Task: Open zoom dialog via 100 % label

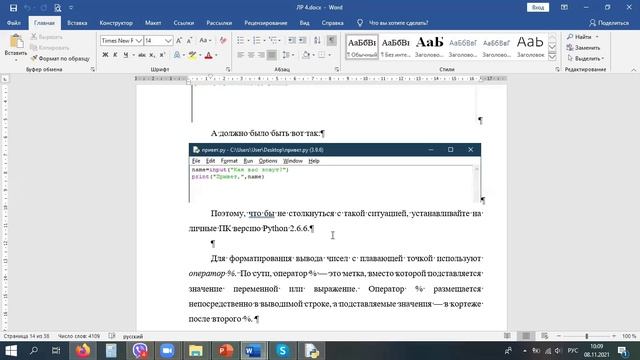Action: [x=629, y=336]
